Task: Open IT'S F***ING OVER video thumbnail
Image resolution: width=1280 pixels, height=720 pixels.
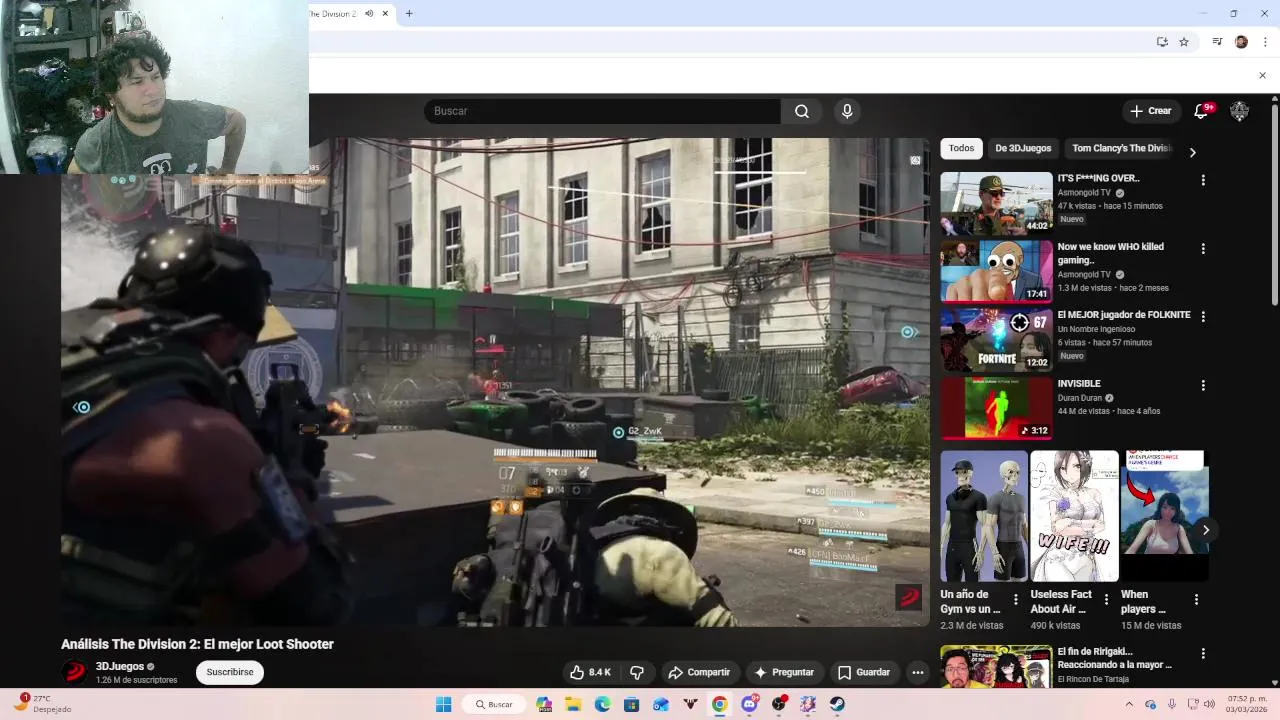Action: point(996,204)
